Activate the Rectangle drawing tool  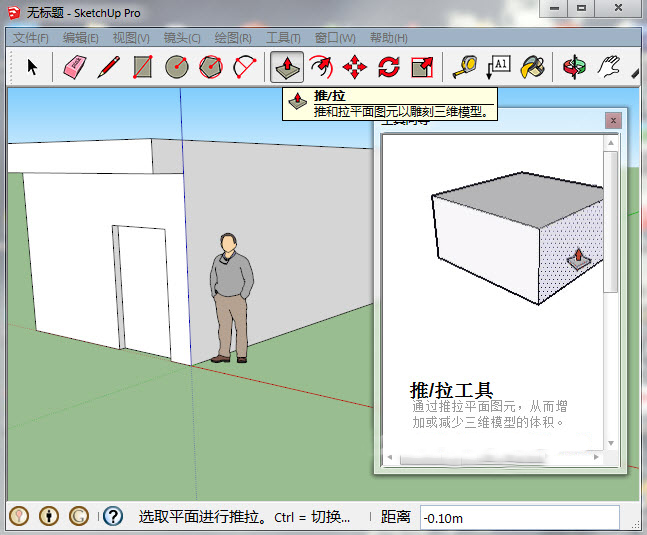[143, 67]
